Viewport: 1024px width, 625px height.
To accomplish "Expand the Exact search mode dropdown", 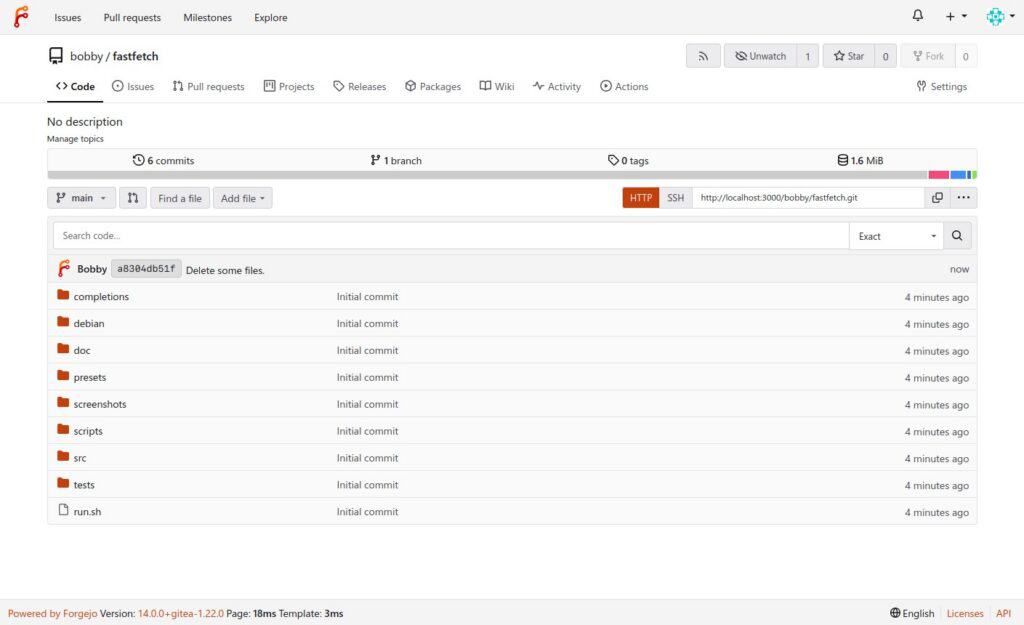I will click(897, 236).
